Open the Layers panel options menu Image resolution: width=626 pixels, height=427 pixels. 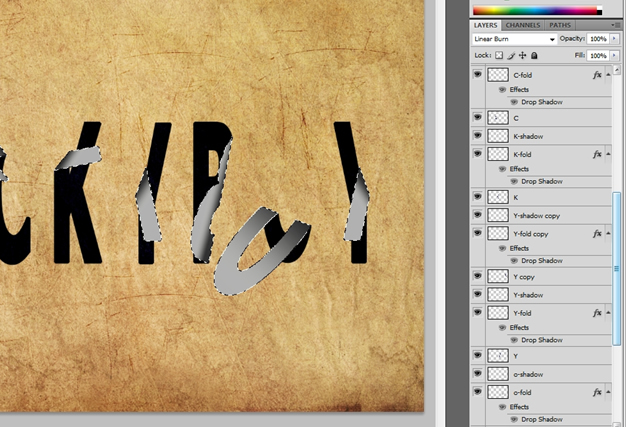click(615, 25)
